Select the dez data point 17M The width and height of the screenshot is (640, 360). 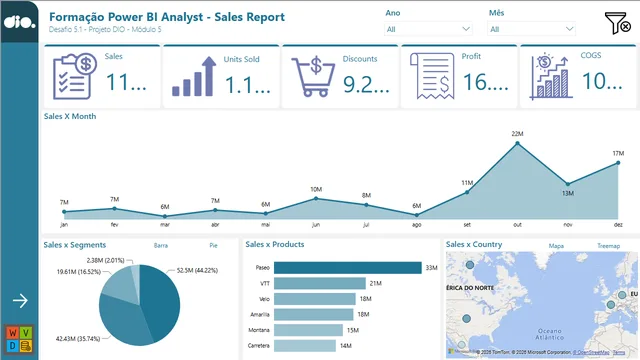point(618,163)
